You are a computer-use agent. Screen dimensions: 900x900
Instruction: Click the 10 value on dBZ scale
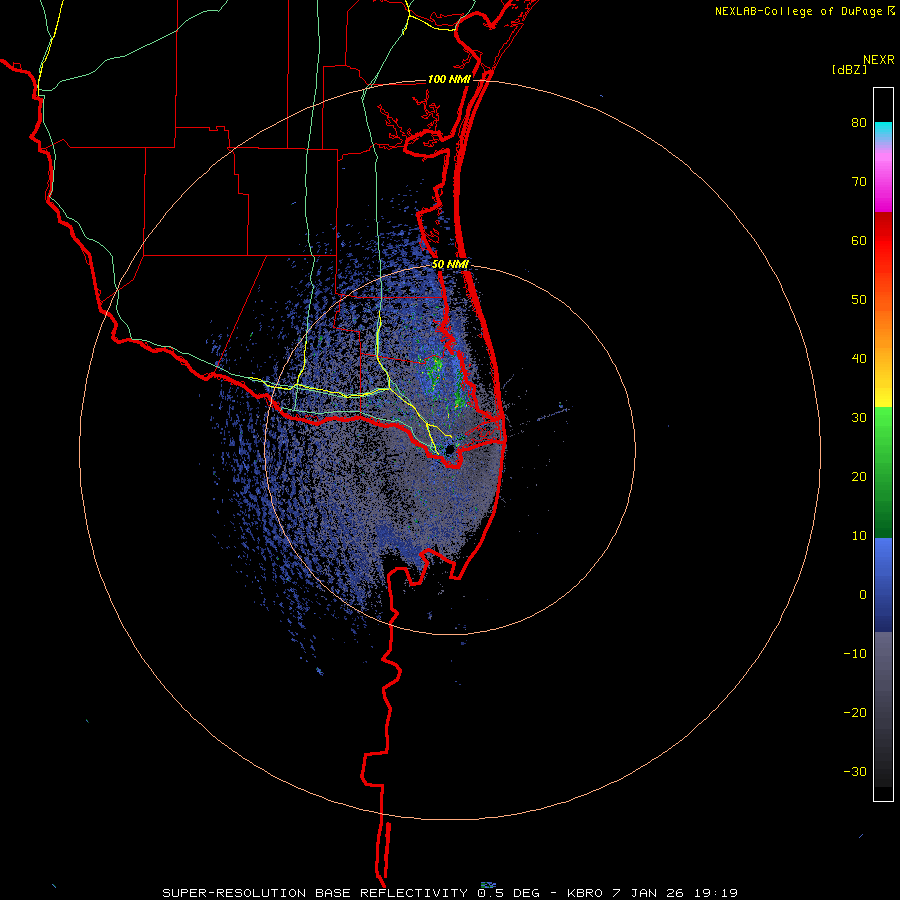(x=859, y=536)
